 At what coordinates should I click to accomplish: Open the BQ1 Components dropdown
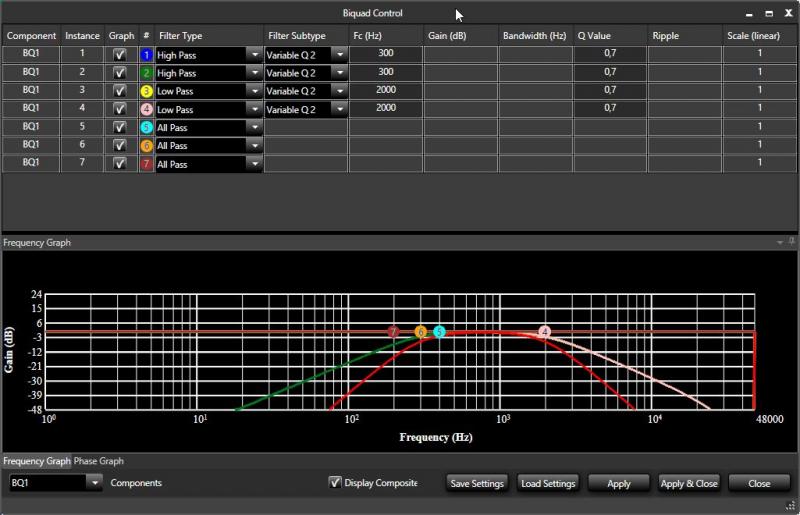click(95, 483)
